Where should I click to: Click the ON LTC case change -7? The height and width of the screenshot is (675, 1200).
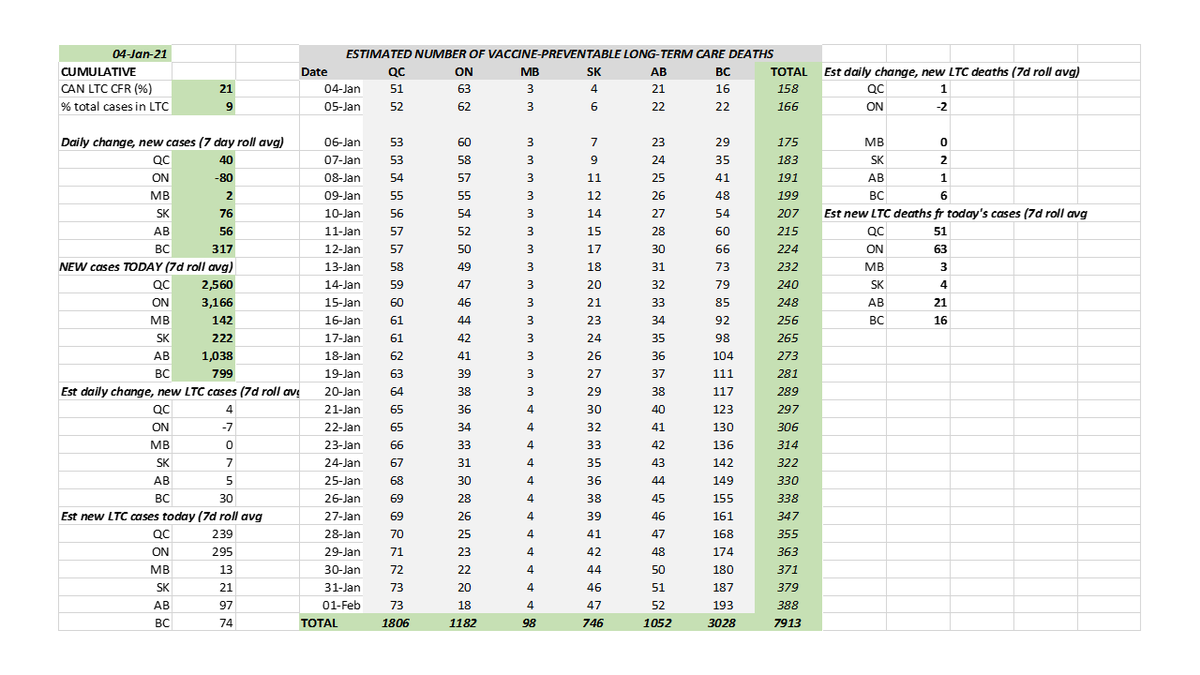[204, 428]
